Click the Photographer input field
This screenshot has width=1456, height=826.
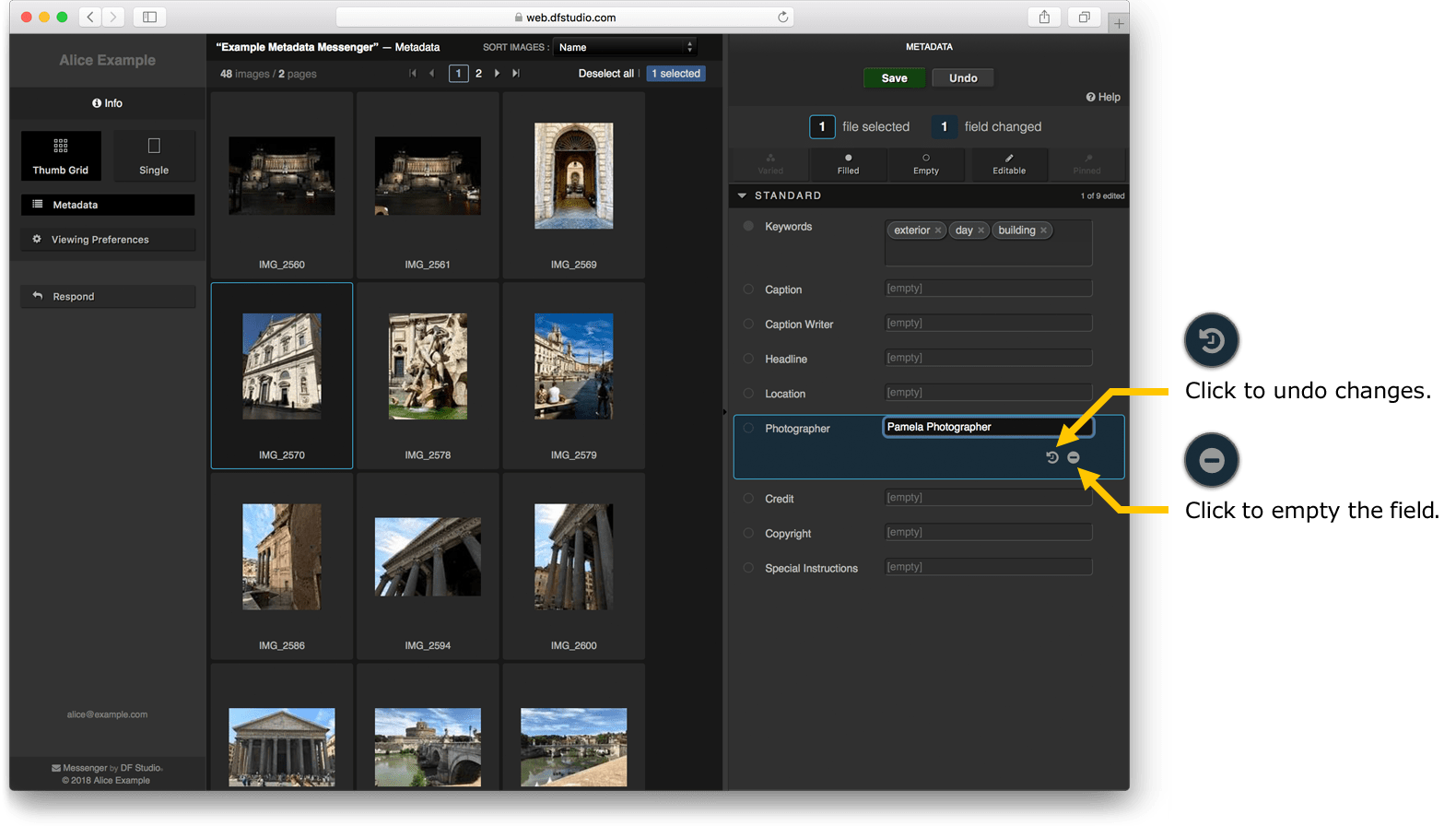tap(988, 427)
